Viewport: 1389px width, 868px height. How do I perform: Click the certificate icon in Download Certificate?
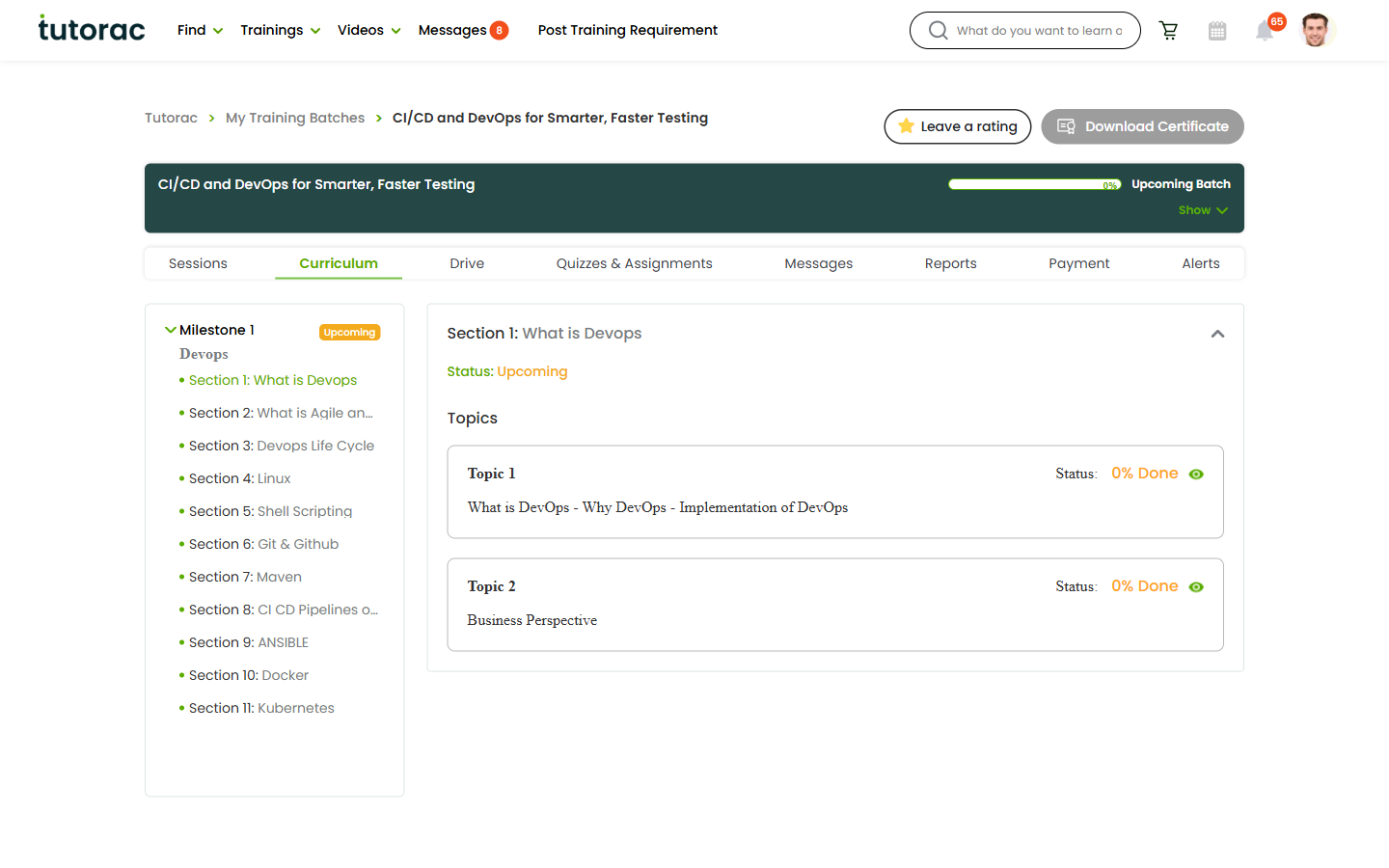coord(1066,126)
